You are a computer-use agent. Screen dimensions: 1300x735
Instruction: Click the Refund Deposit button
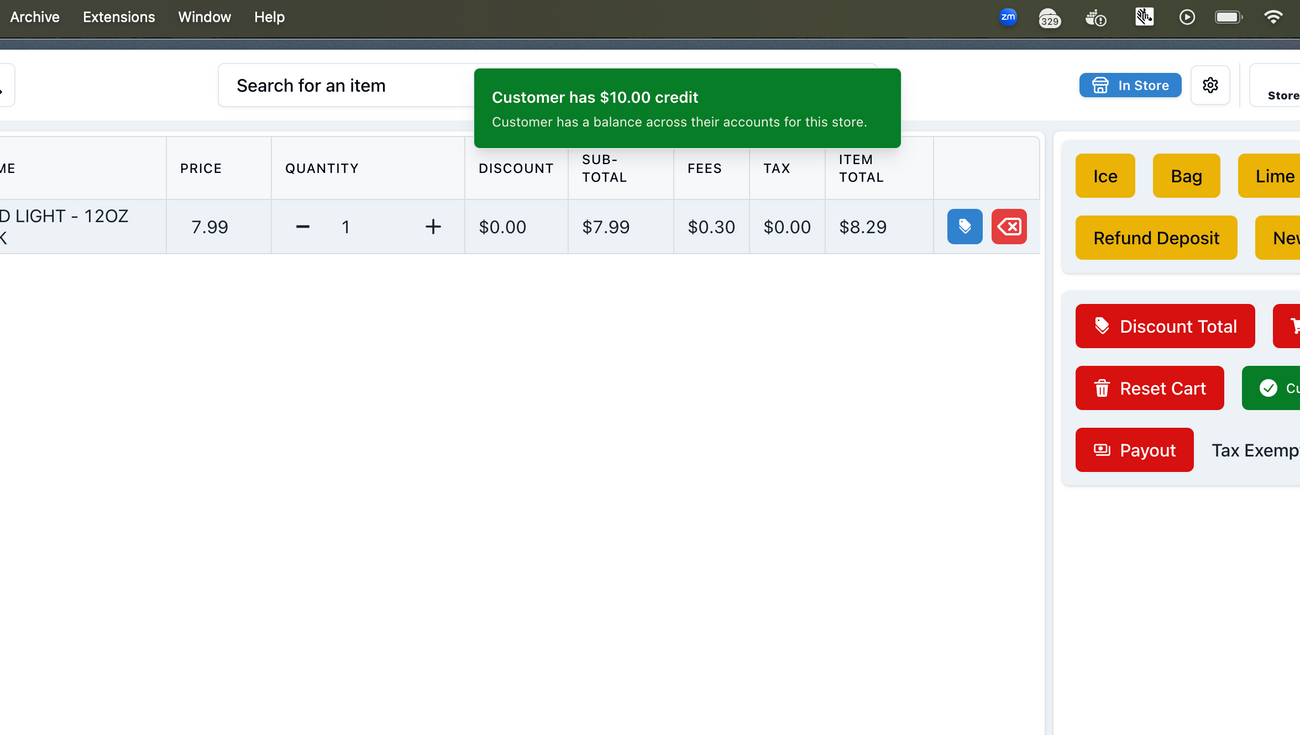tap(1156, 238)
